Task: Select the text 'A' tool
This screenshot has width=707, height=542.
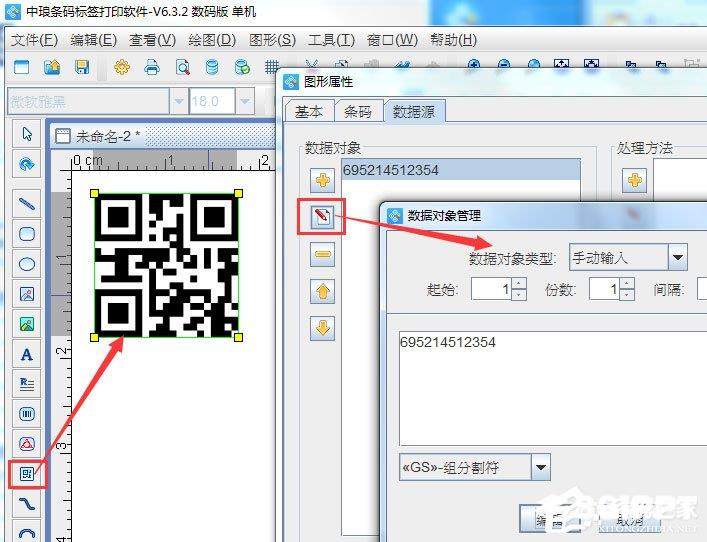Action: (27, 354)
